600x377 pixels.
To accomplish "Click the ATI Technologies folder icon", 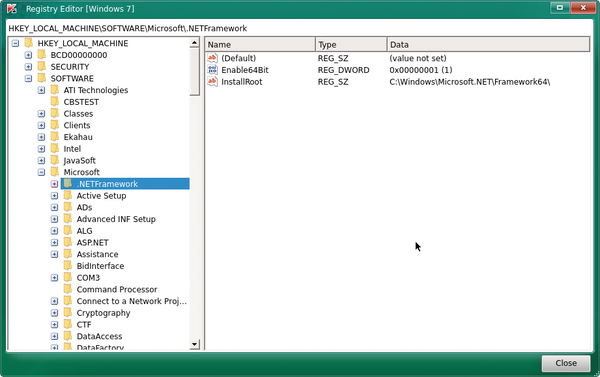I will pyautogui.click(x=55, y=90).
